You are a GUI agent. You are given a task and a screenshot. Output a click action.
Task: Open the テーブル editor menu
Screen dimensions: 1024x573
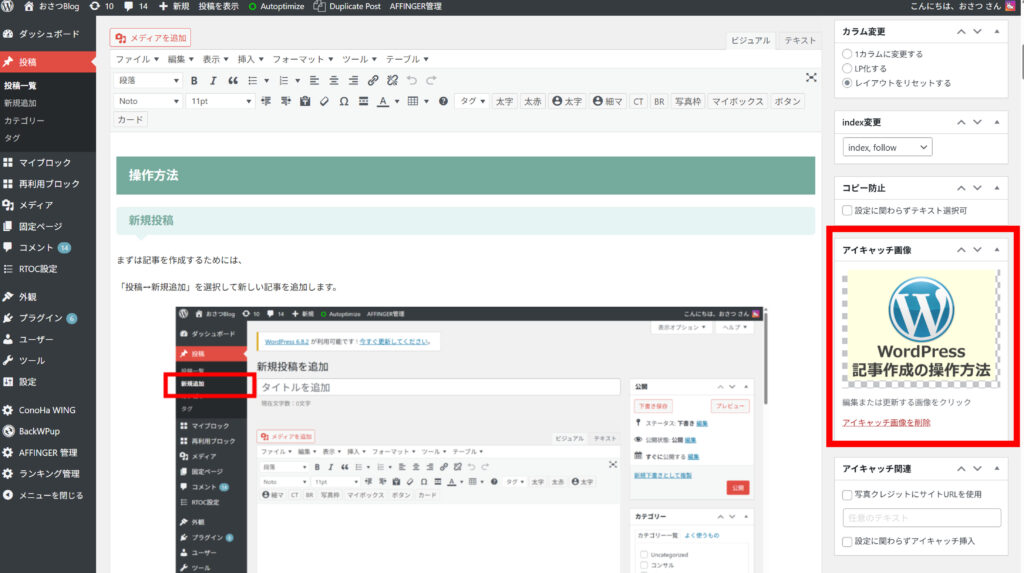407,59
